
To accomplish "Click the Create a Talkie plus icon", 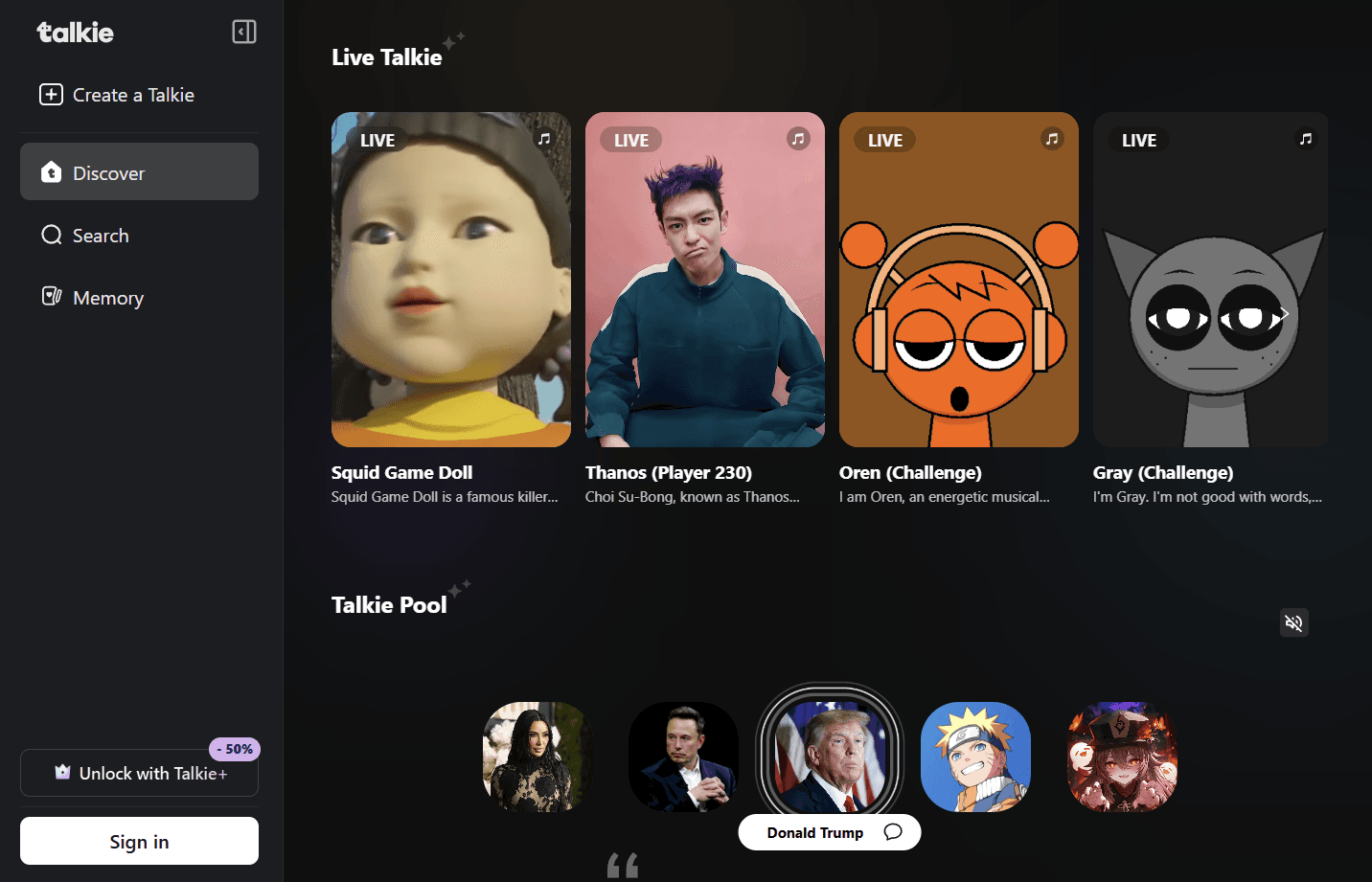I will pos(51,95).
